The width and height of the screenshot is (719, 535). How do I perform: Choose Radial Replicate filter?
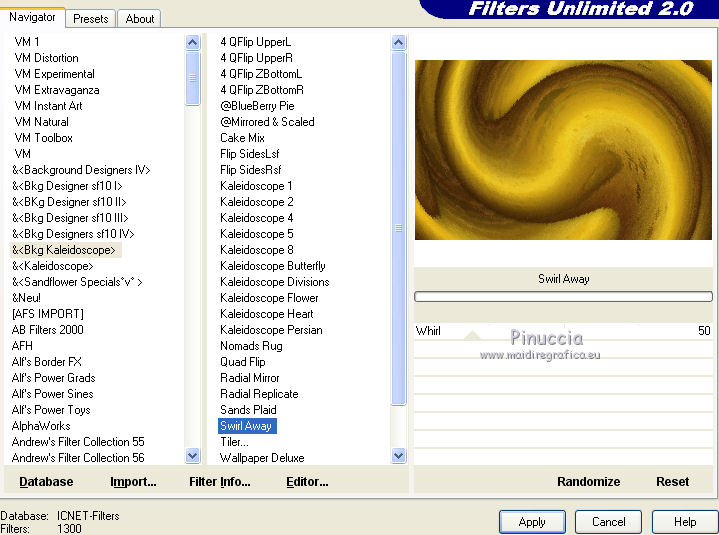pos(259,394)
